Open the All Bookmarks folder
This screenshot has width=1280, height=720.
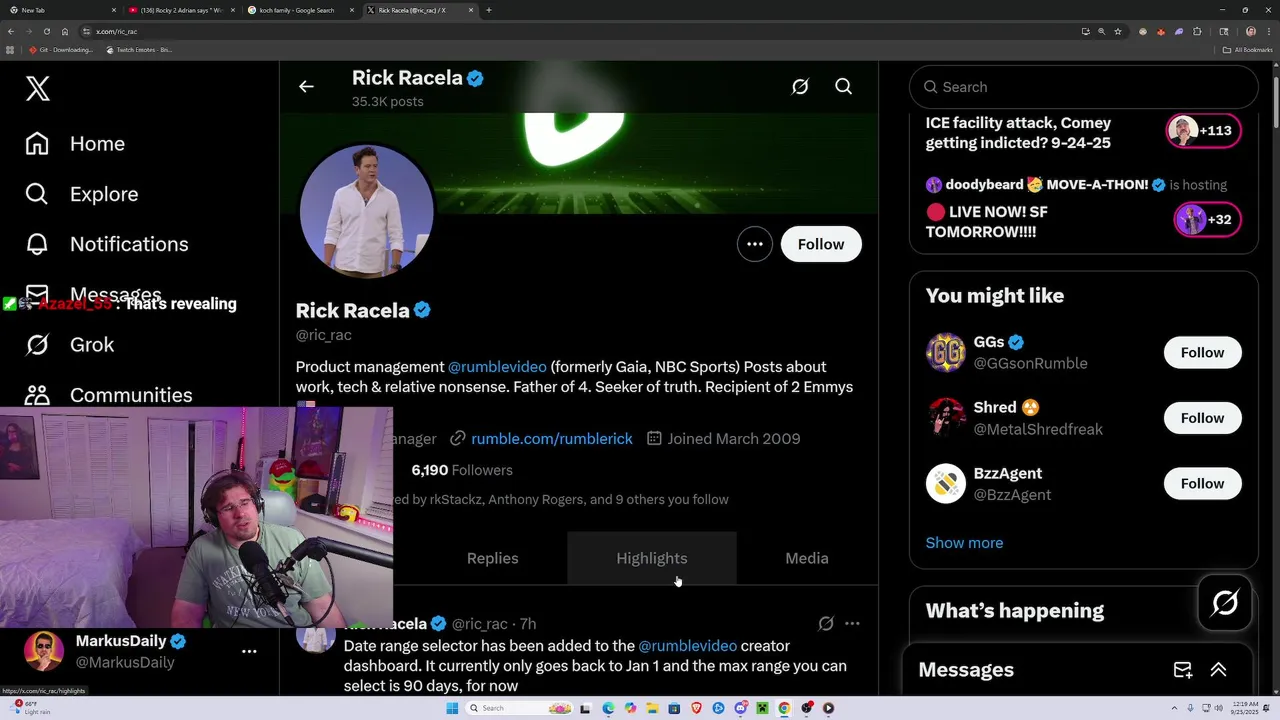(1248, 50)
